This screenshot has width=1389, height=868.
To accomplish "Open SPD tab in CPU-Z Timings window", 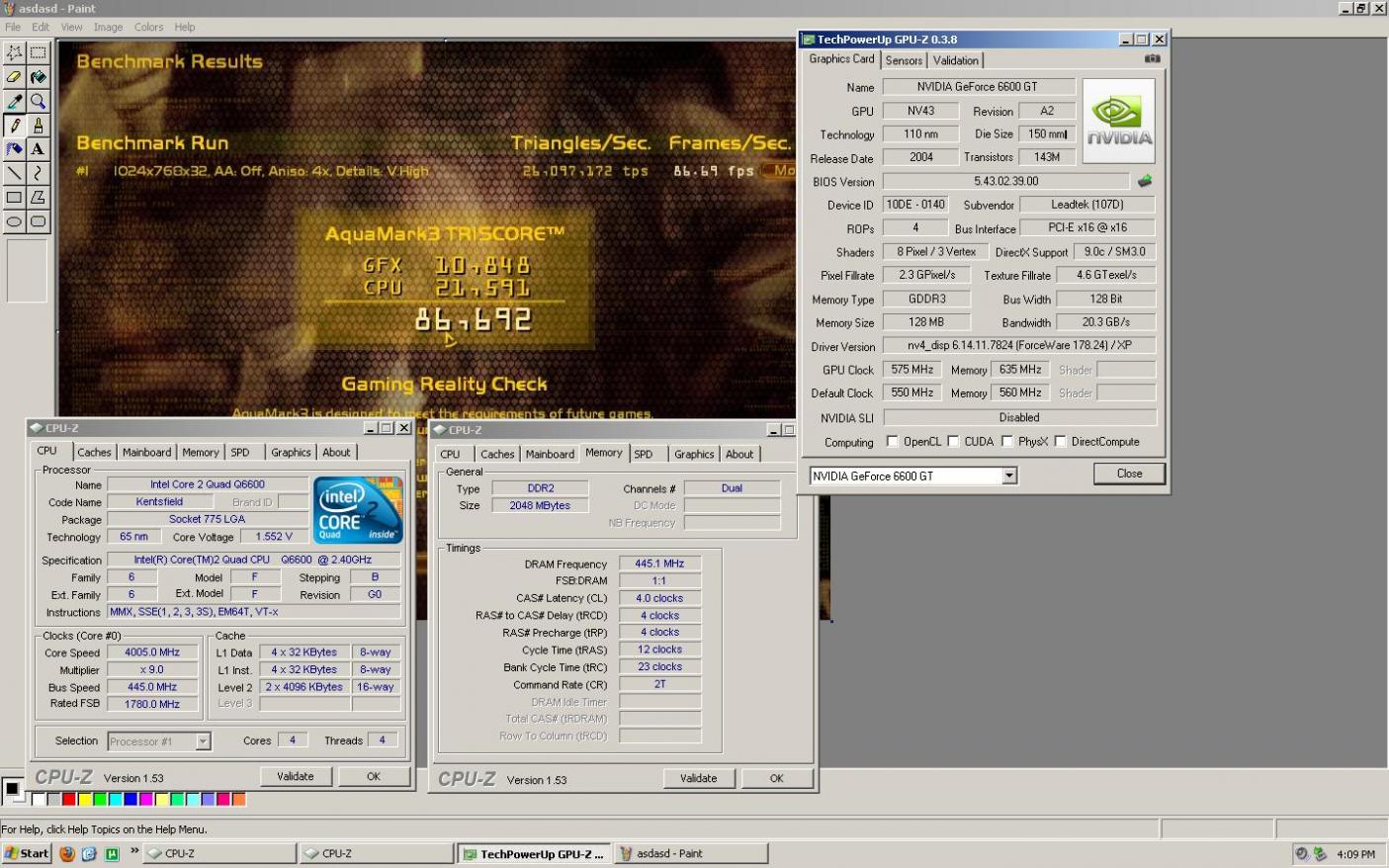I will 644,455.
